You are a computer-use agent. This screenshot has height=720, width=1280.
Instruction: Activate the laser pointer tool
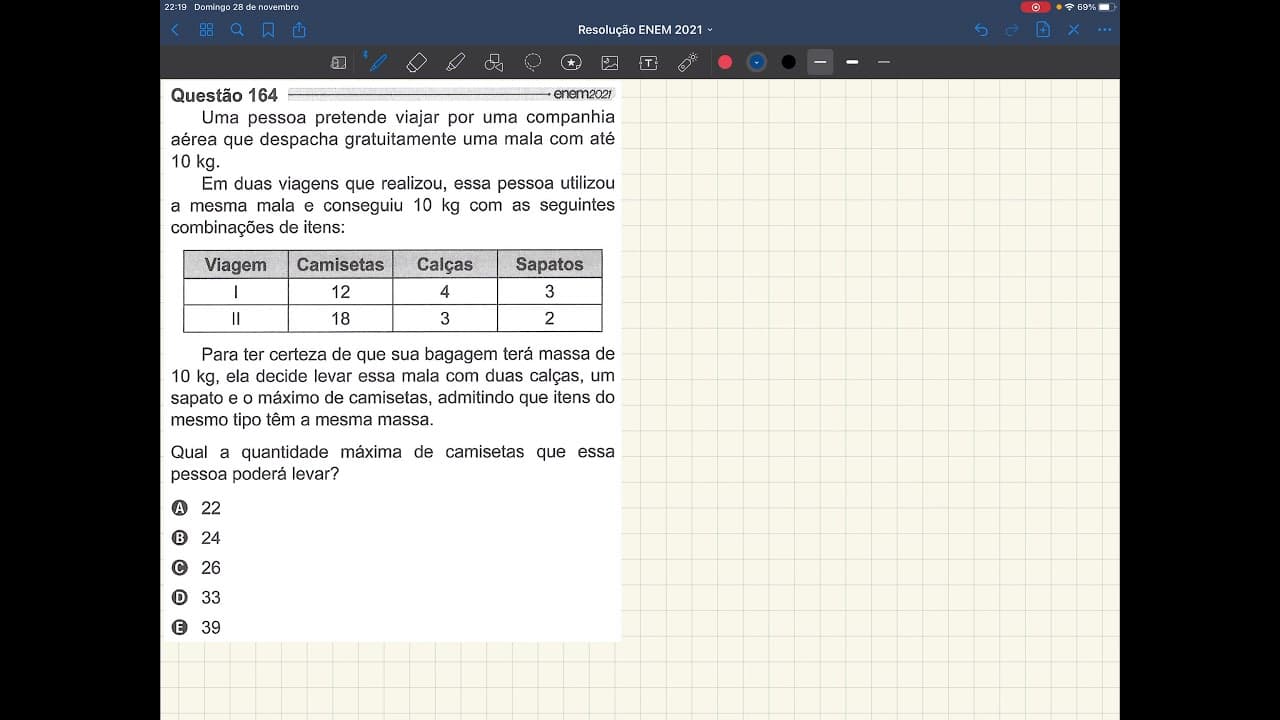tap(687, 62)
